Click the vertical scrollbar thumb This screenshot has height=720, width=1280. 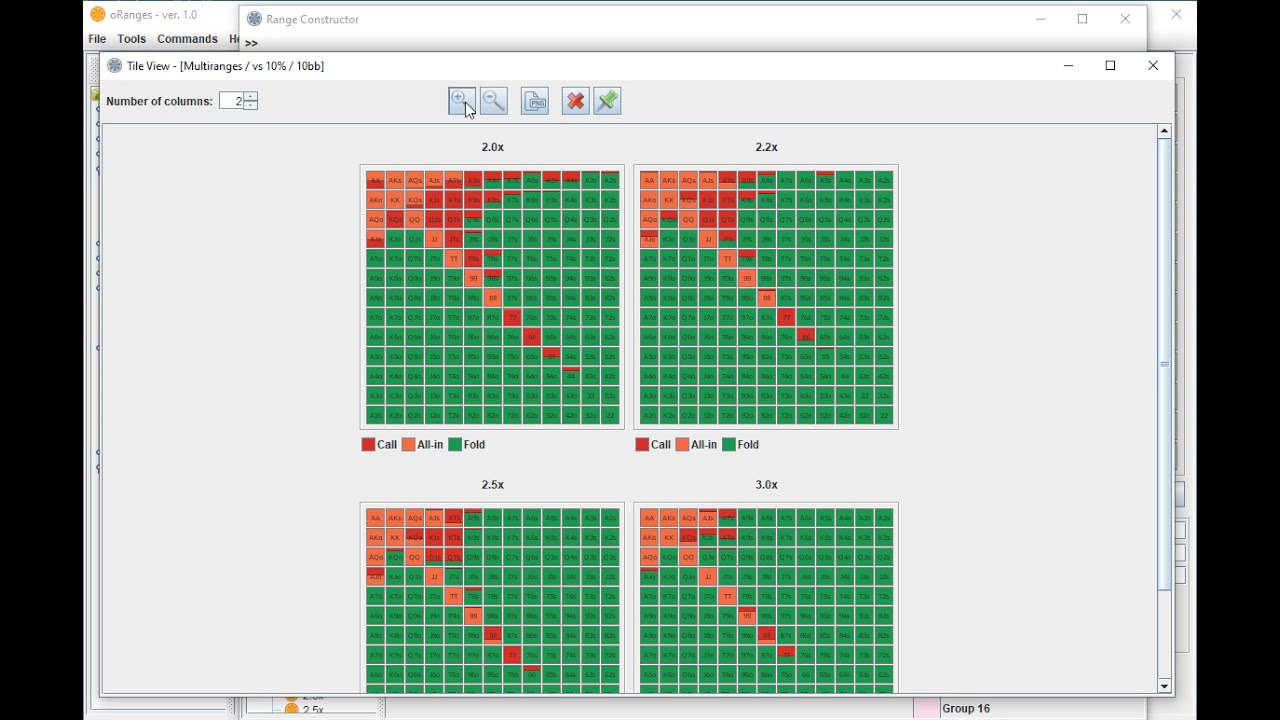(1165, 364)
